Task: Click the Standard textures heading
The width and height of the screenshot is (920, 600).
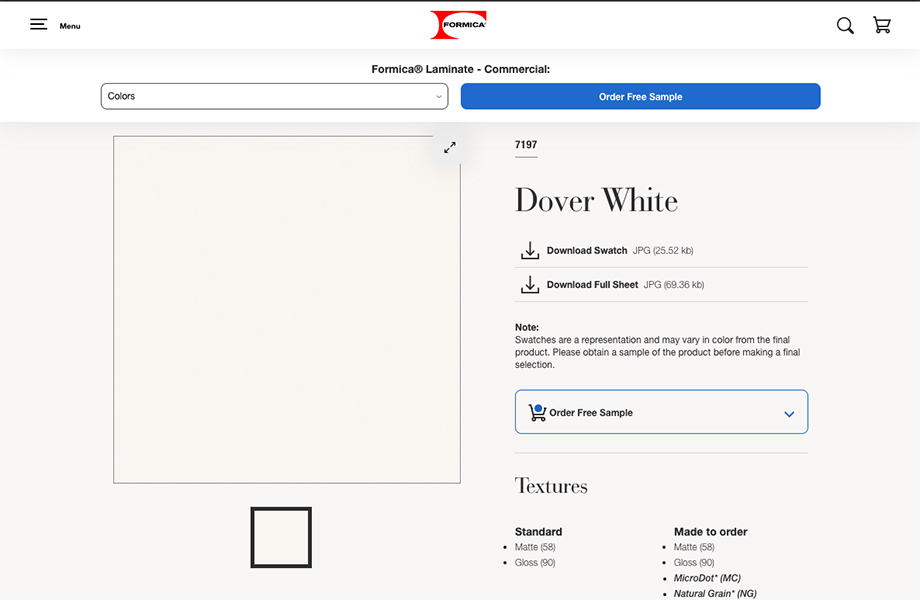Action: pos(538,531)
